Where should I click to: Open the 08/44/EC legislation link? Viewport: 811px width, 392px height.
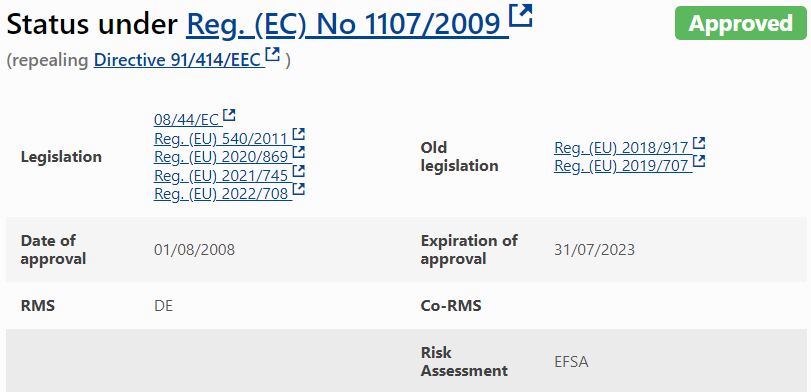point(188,120)
